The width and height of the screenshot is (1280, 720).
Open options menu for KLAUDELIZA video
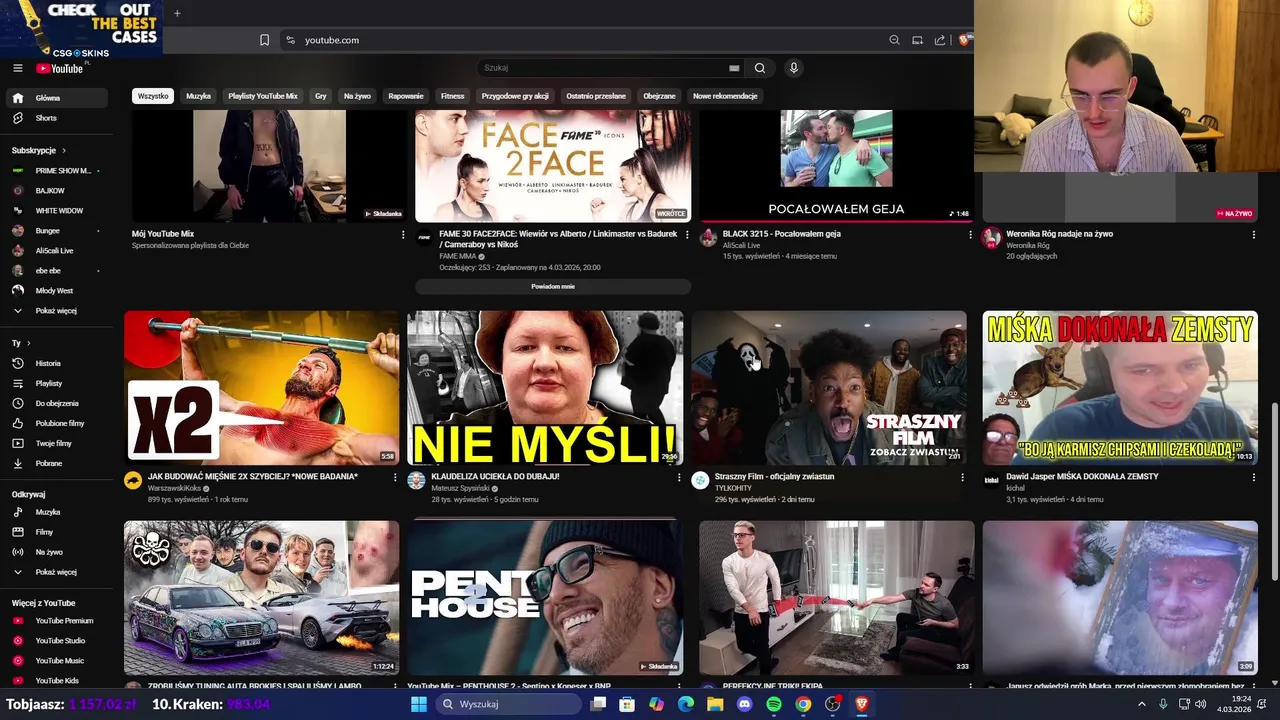(679, 478)
